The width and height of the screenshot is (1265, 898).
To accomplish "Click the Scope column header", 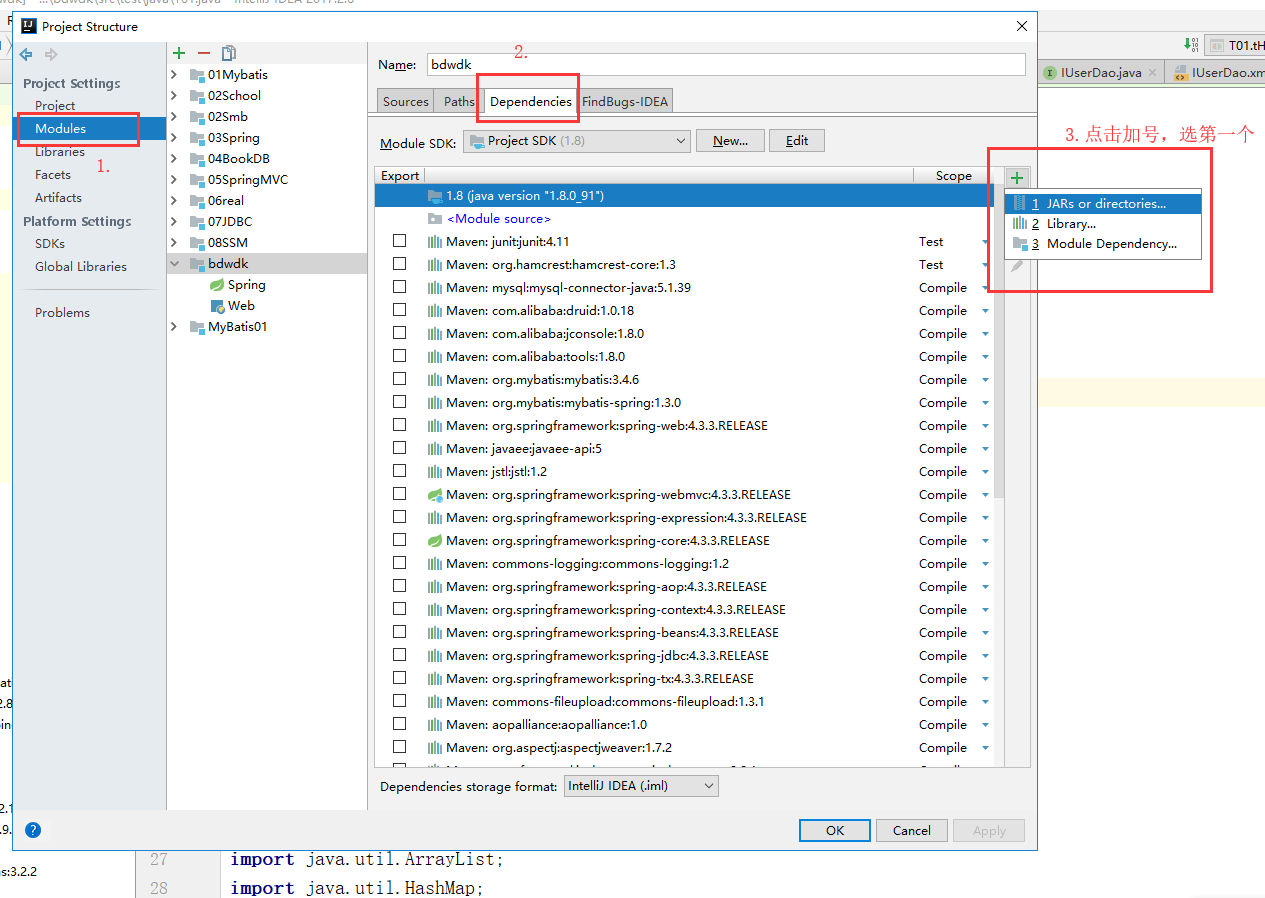I will pyautogui.click(x=953, y=176).
